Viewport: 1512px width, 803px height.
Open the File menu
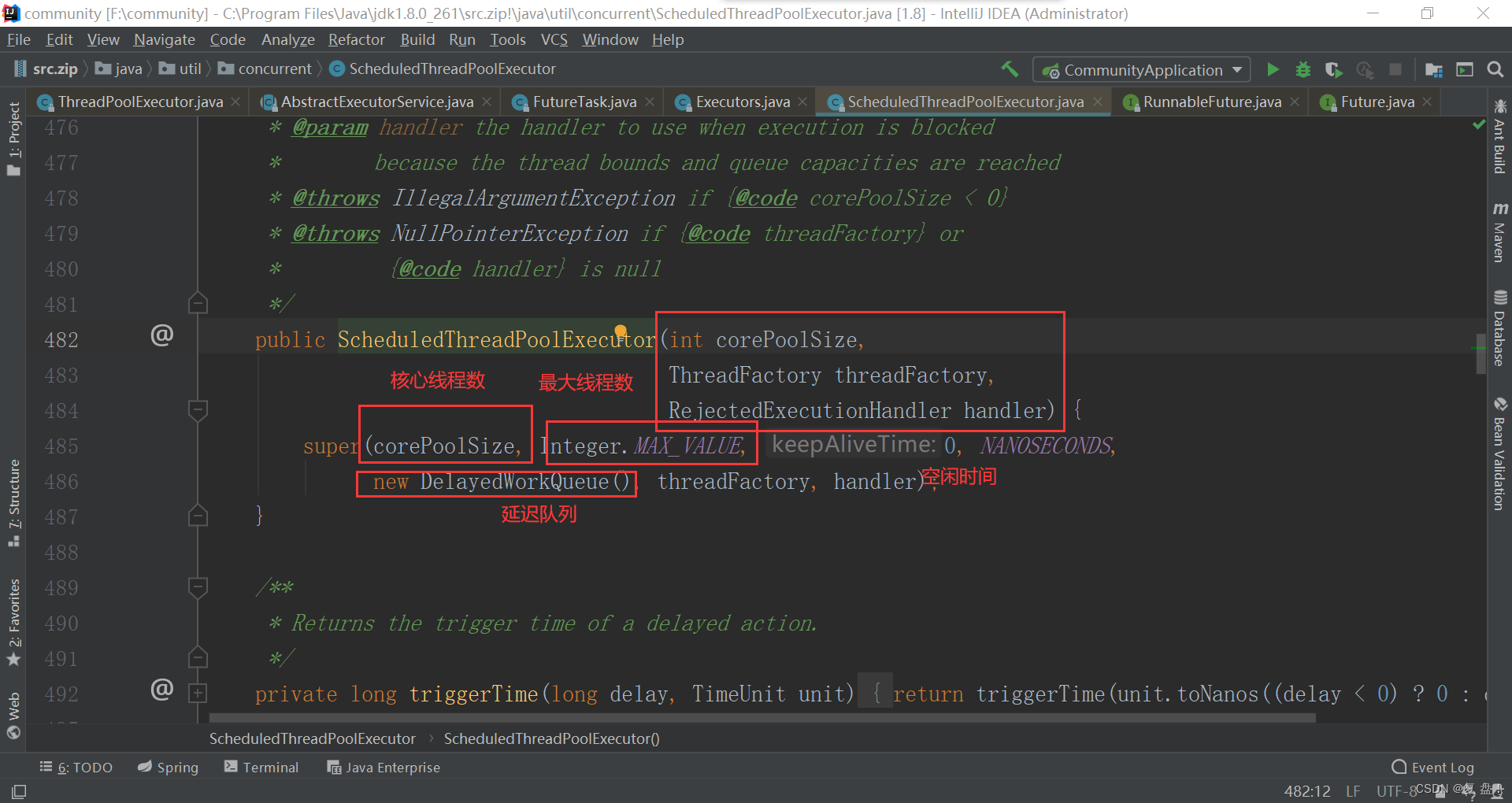pos(19,39)
